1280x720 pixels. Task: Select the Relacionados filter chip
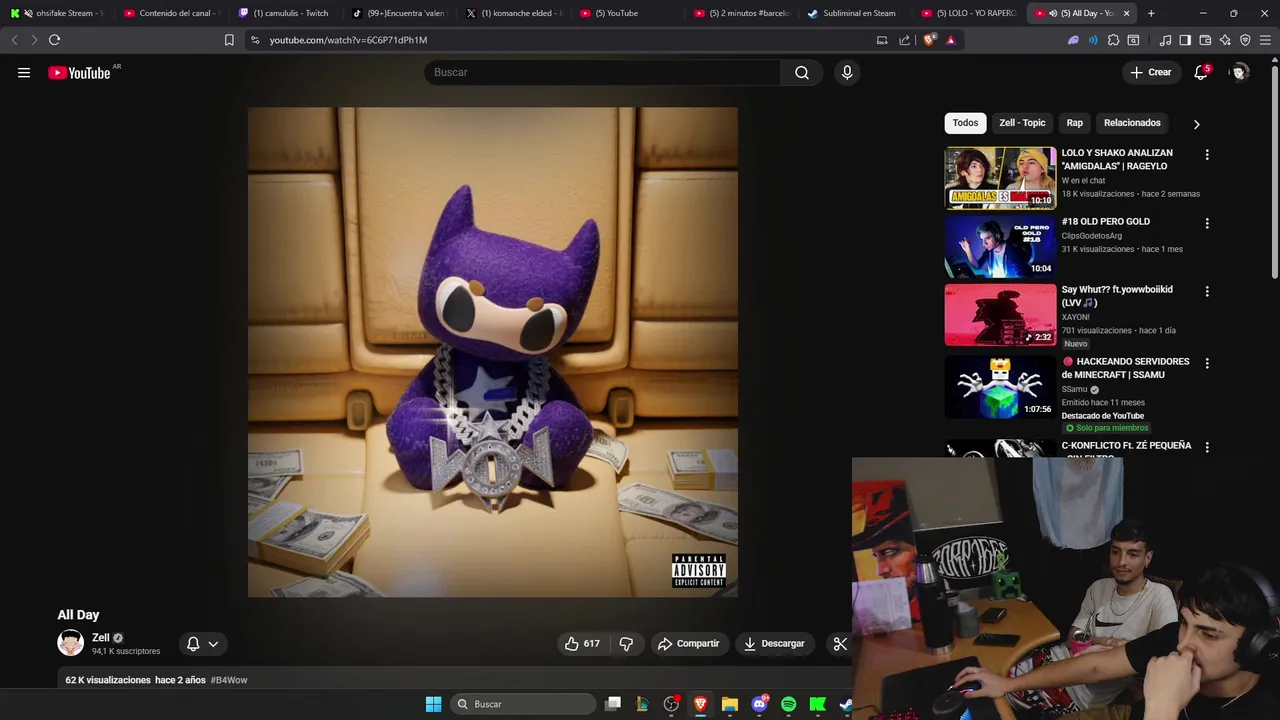[1132, 123]
